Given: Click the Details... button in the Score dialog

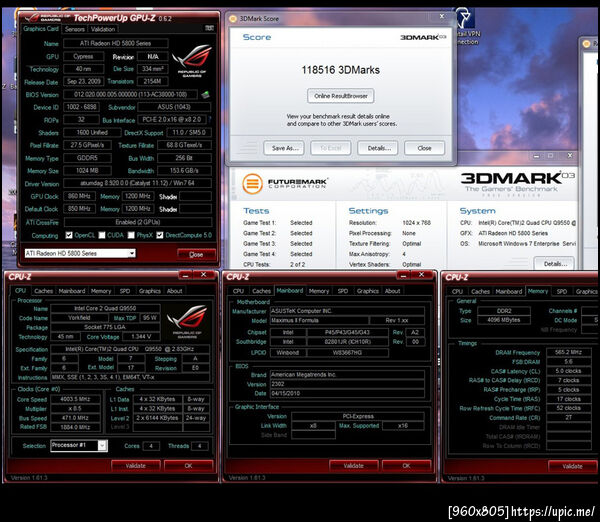Looking at the screenshot, I should [x=378, y=148].
